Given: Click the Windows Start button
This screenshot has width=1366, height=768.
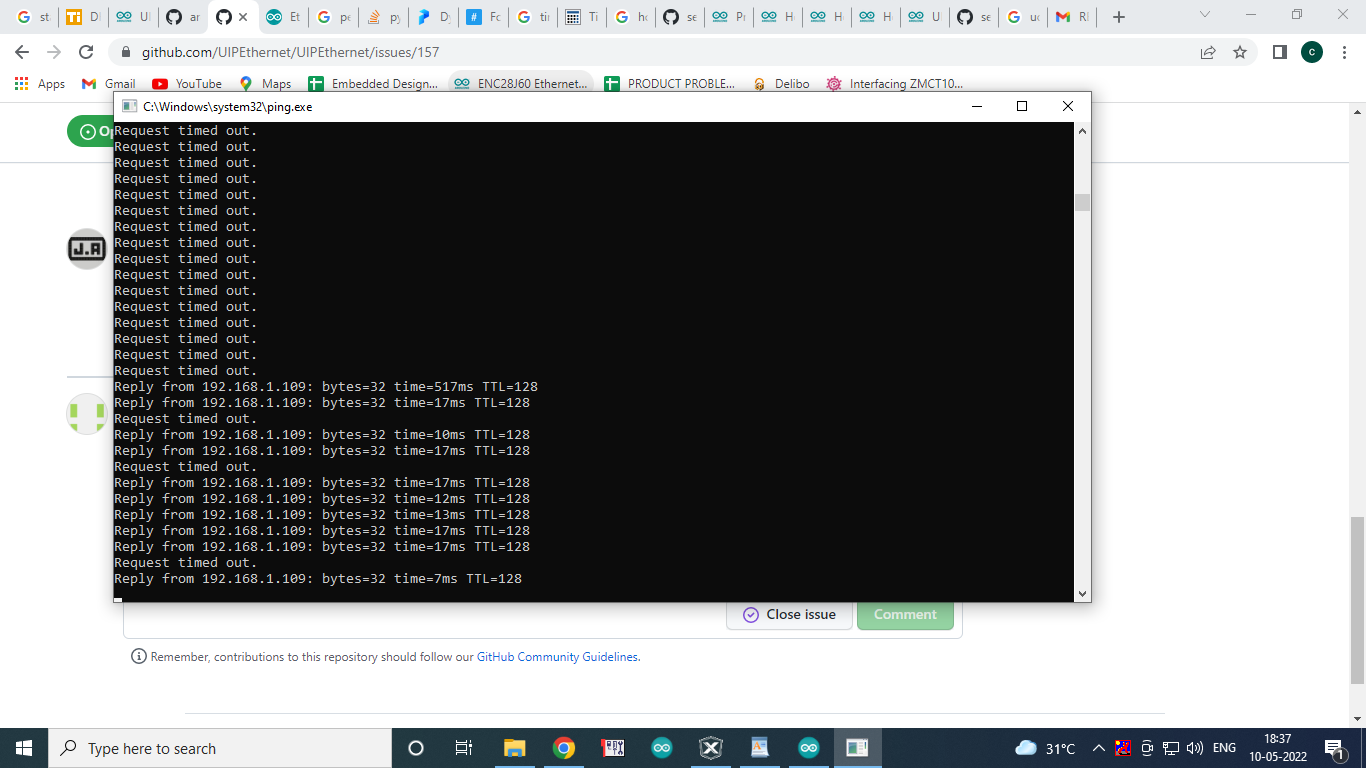Looking at the screenshot, I should [24, 748].
